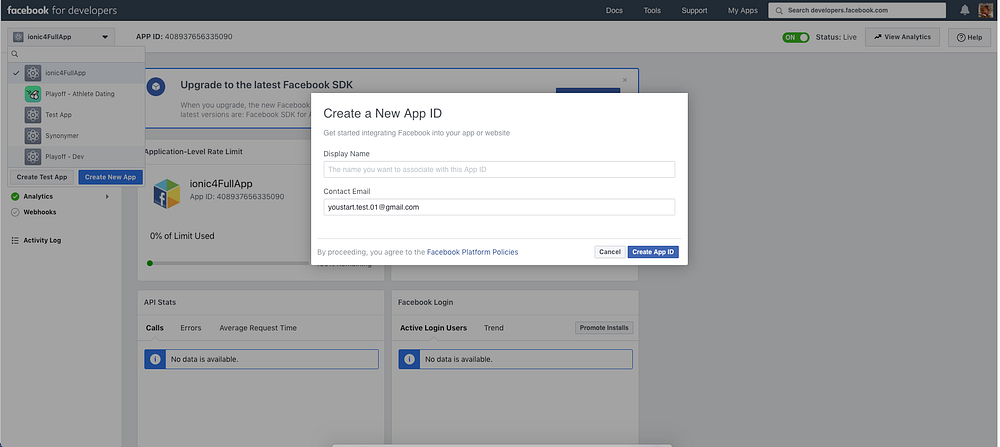Switch to the Errors tab
1000x447 pixels.
point(191,328)
